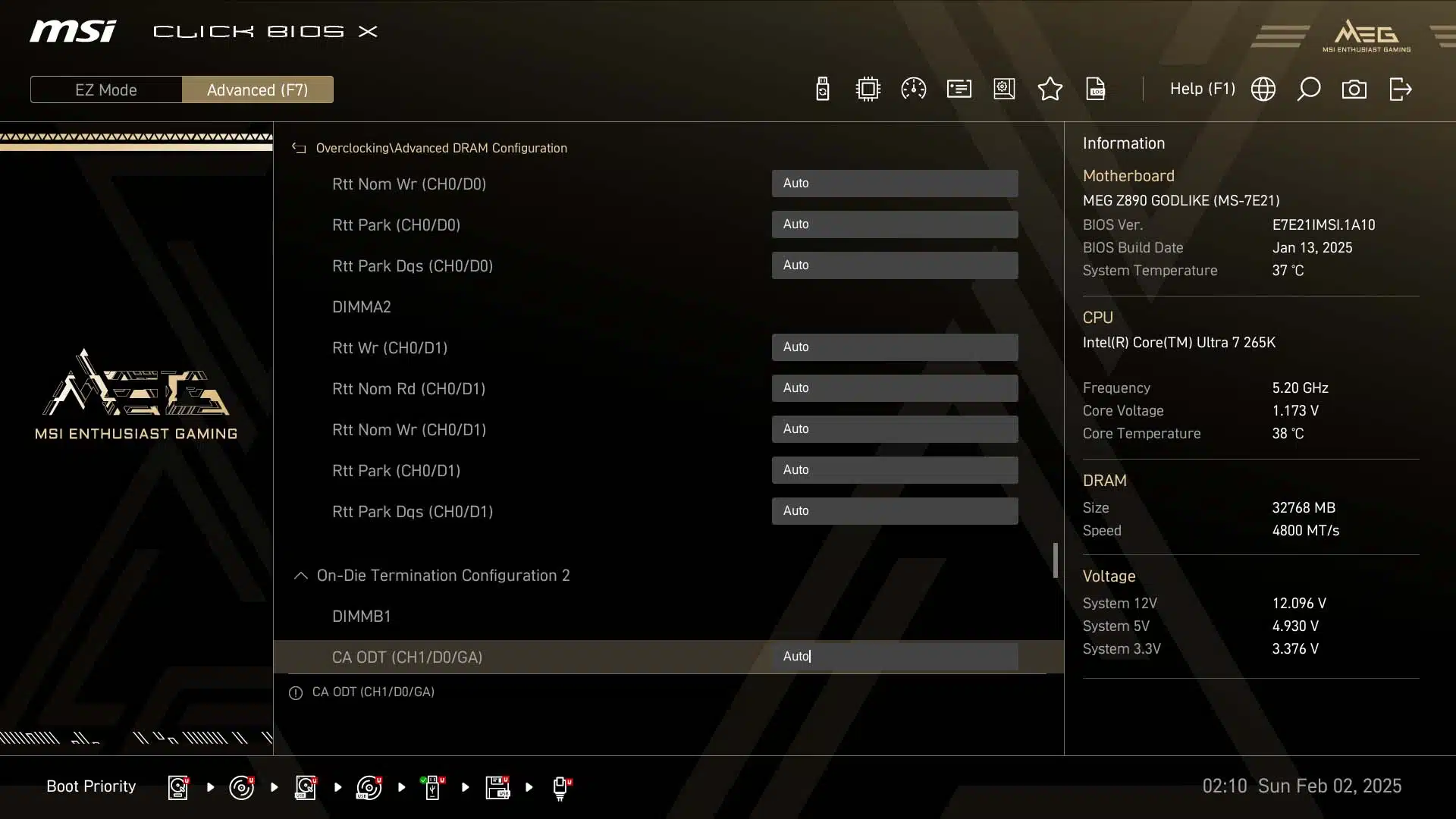The height and width of the screenshot is (819, 1456).
Task: Click MEG Z890 GODLIKE (MS-7E21) motherboard name
Action: 1181,201
